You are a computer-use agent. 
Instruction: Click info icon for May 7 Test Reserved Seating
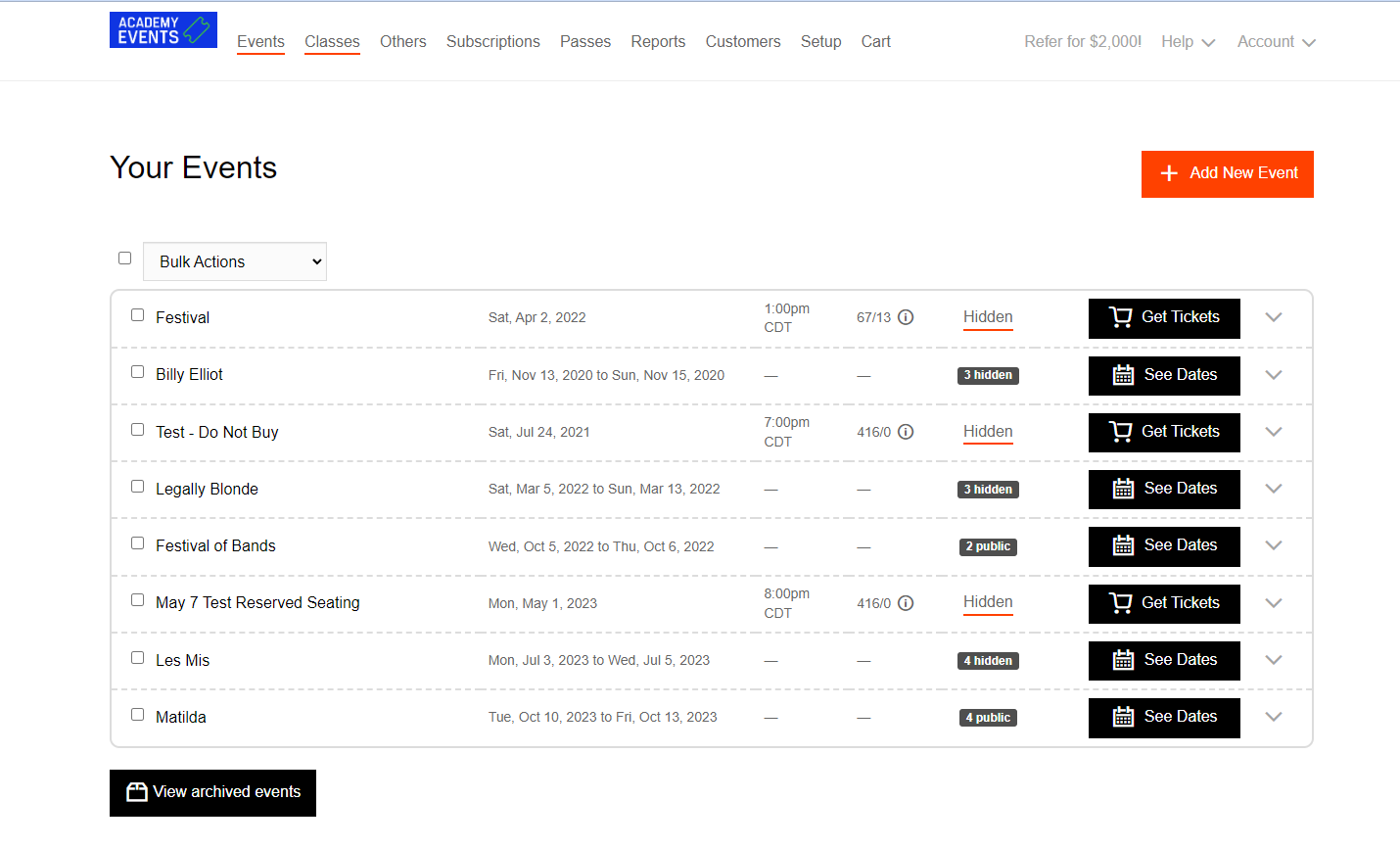[x=906, y=603]
